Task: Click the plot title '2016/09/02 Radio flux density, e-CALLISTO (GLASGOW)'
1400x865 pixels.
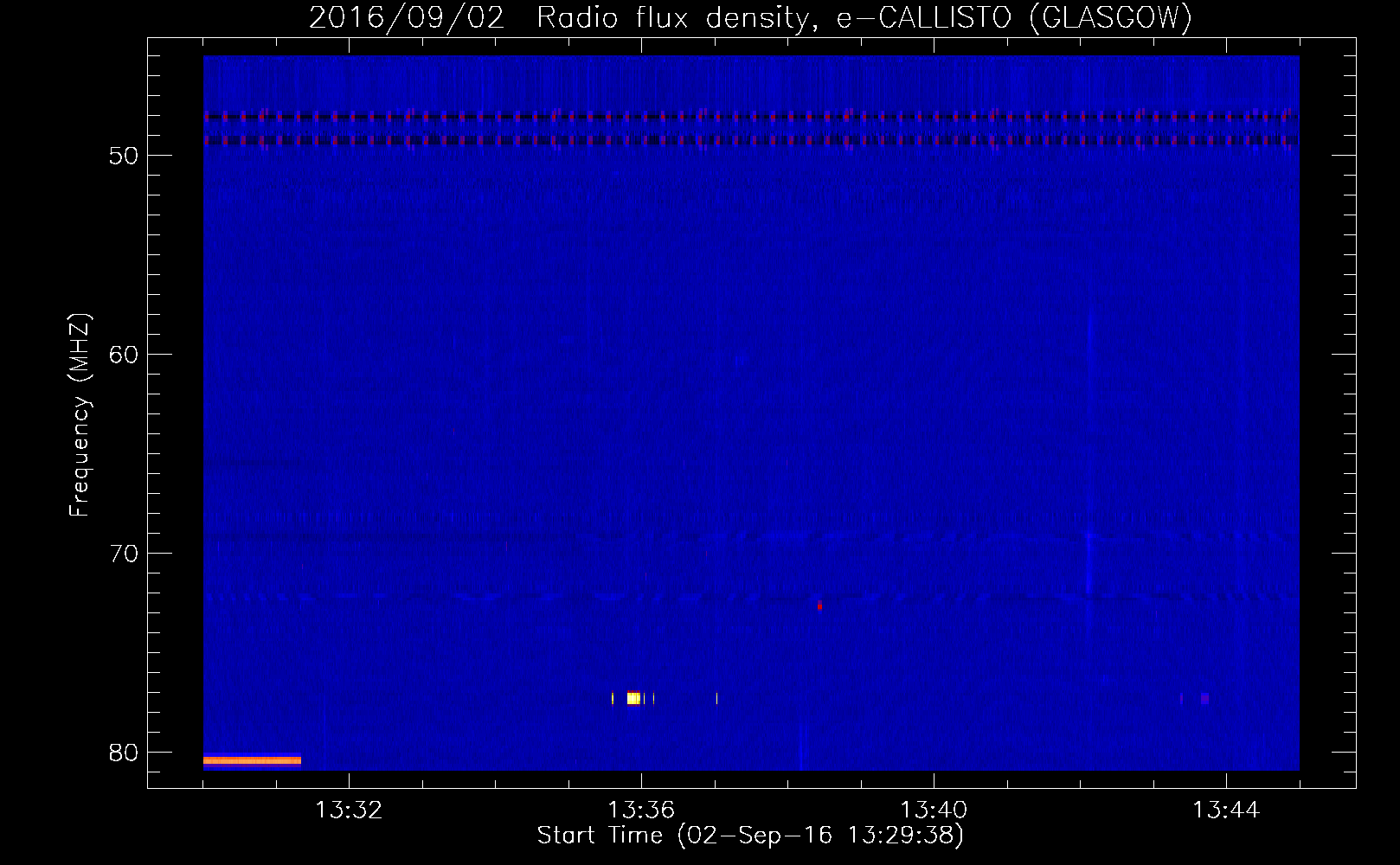Action: point(750,17)
